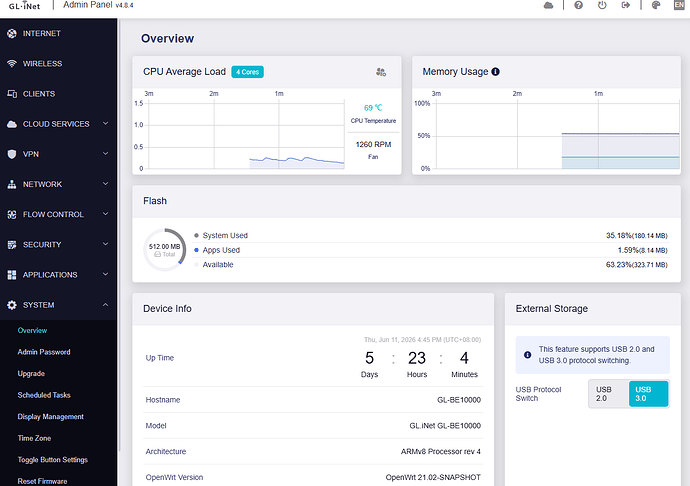690x486 pixels.
Task: Expand the Flow Control menu chevron
Action: [106, 214]
